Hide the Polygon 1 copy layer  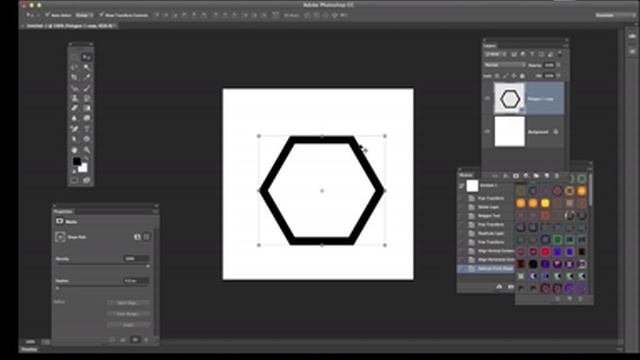pos(487,99)
